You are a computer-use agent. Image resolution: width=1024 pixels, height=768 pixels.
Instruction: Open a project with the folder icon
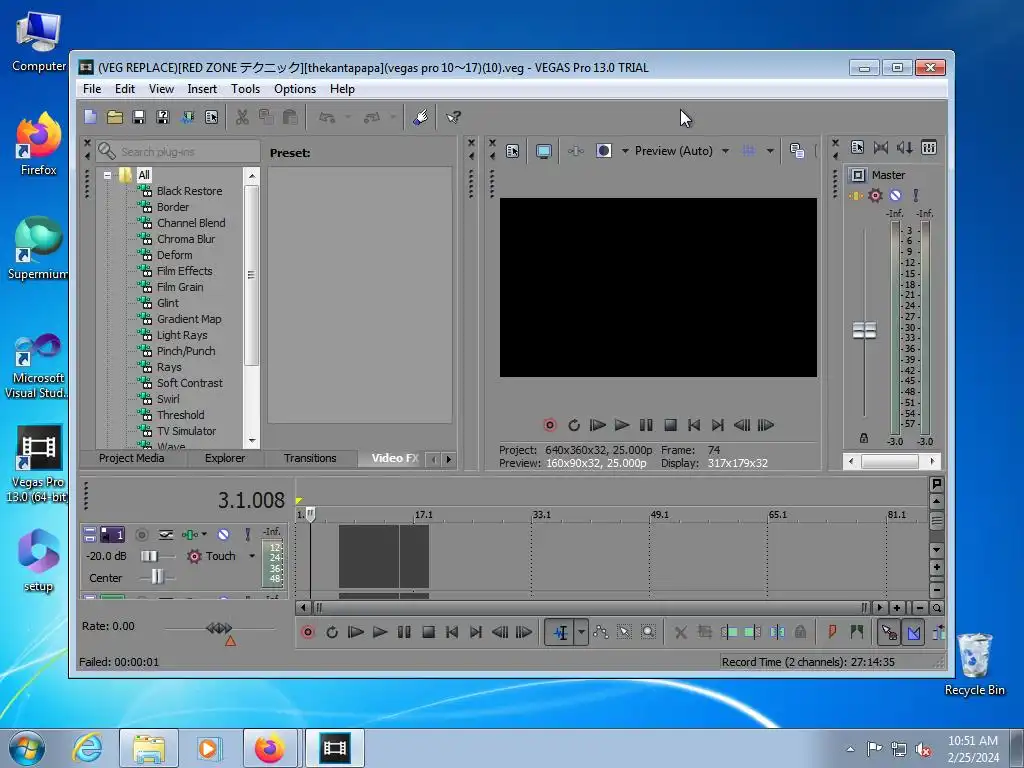point(115,117)
